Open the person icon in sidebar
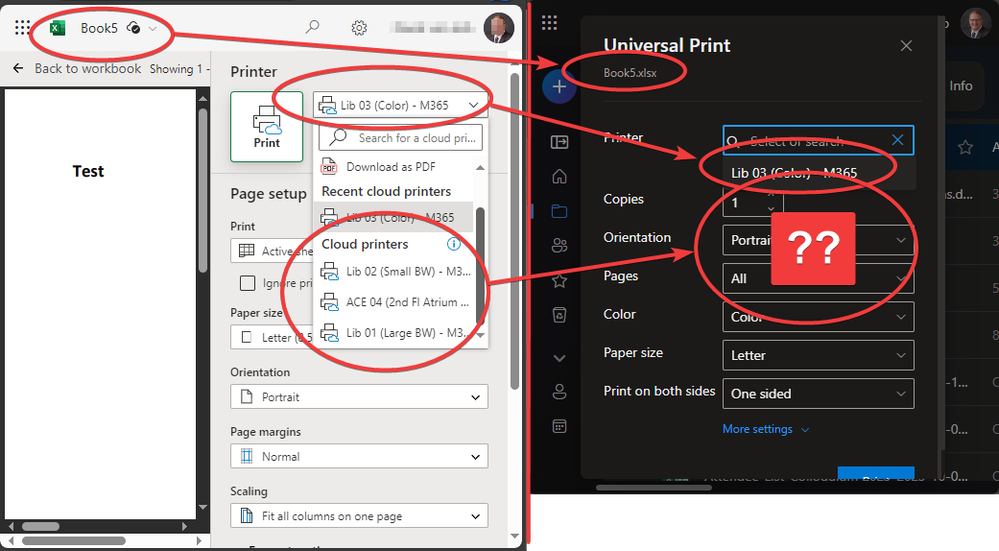The width and height of the screenshot is (999, 551). pyautogui.click(x=559, y=392)
